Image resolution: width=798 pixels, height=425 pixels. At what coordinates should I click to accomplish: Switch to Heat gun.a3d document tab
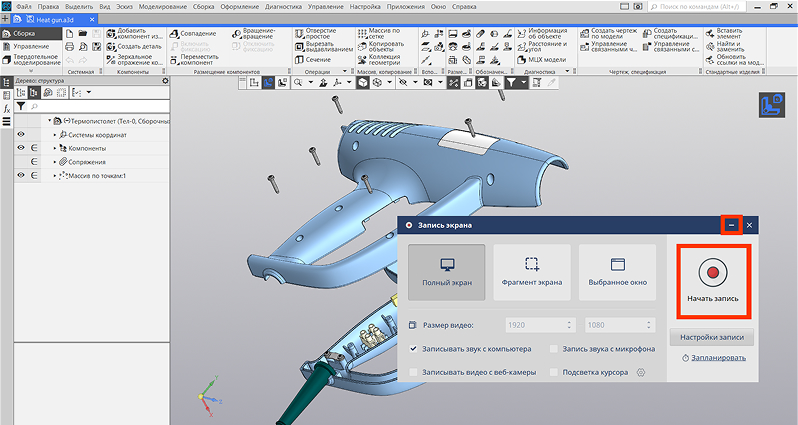coord(55,20)
